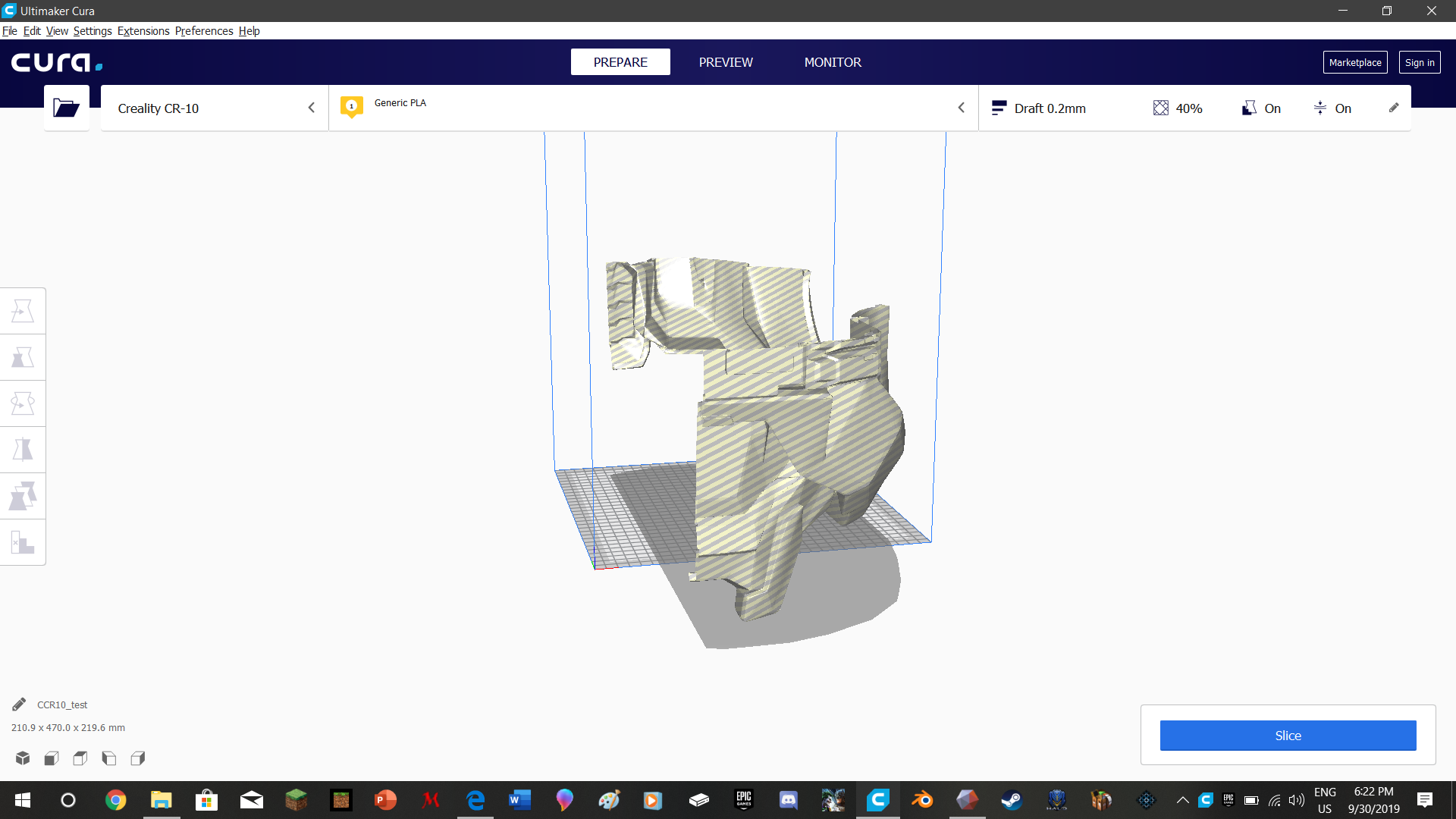
Task: Click the CCR10_test job name field
Action: [x=62, y=704]
